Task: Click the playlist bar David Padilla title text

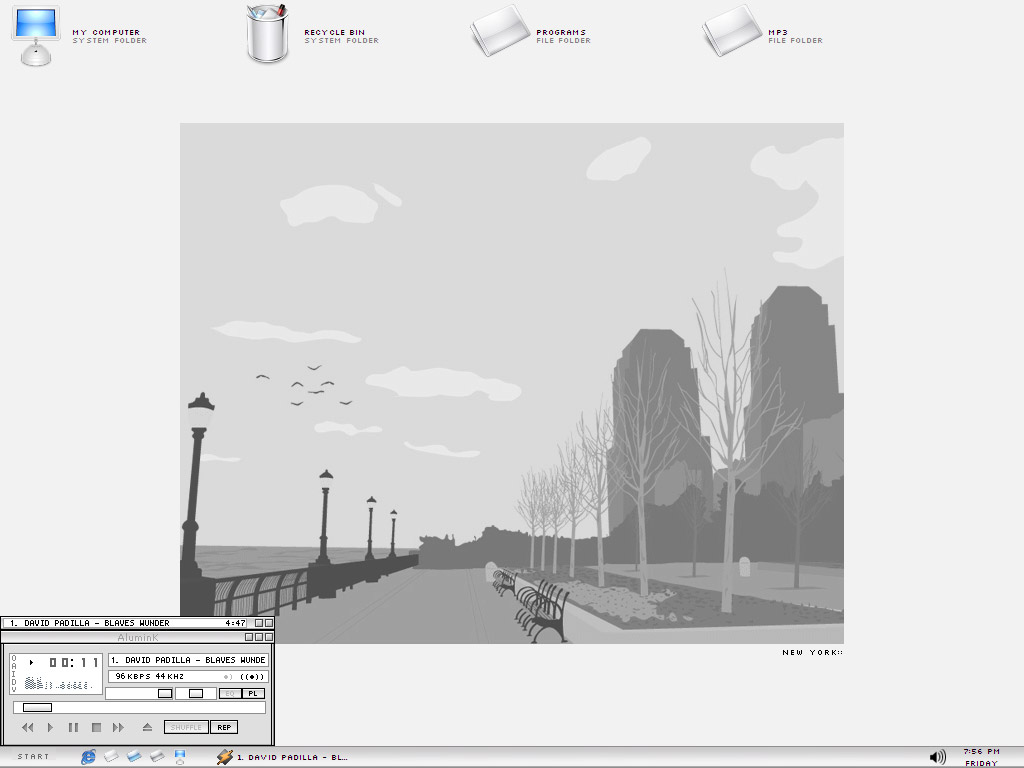Action: (x=89, y=623)
